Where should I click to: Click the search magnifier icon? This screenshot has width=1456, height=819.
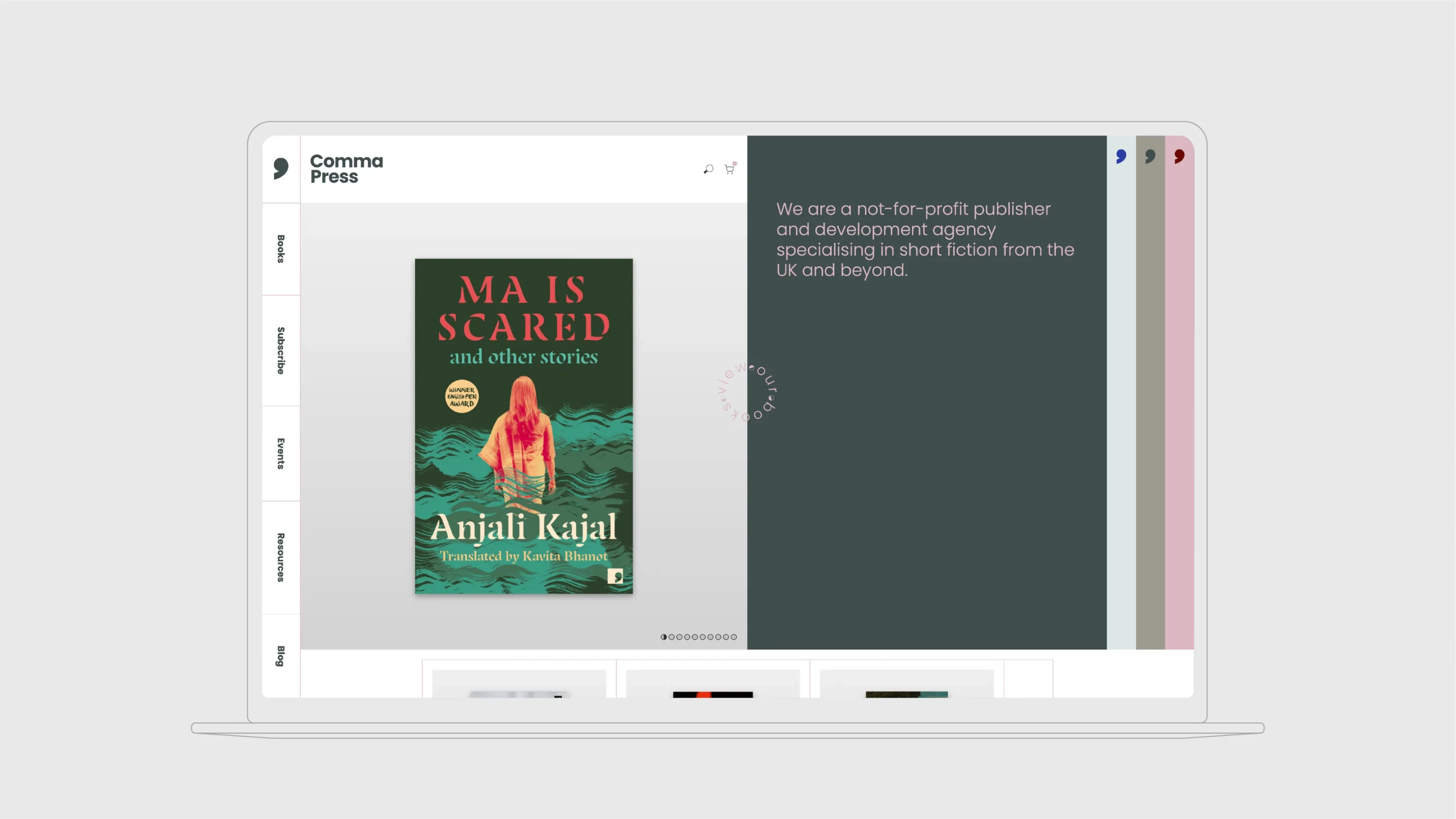click(x=708, y=169)
